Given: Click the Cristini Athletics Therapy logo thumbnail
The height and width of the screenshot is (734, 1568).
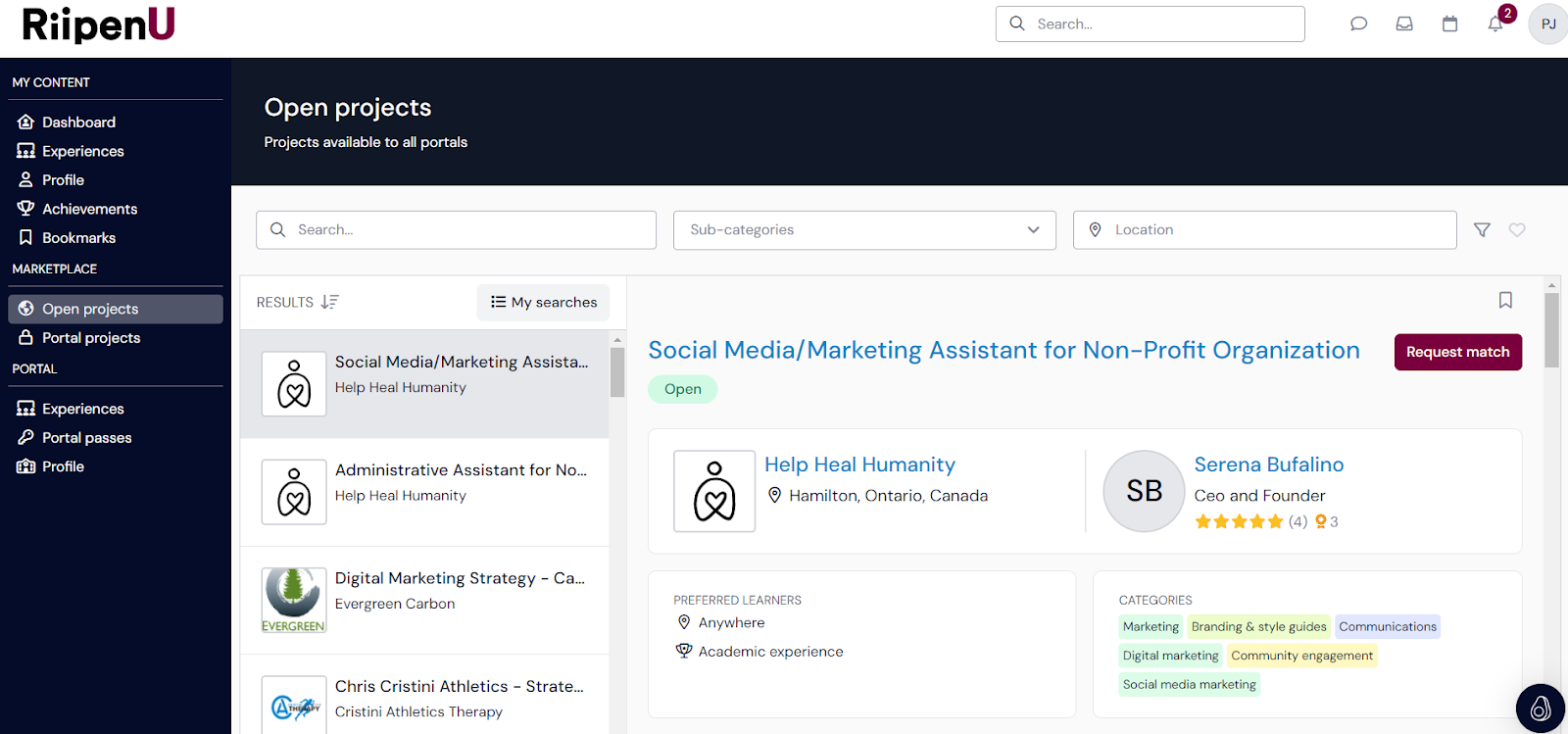Looking at the screenshot, I should click(294, 705).
